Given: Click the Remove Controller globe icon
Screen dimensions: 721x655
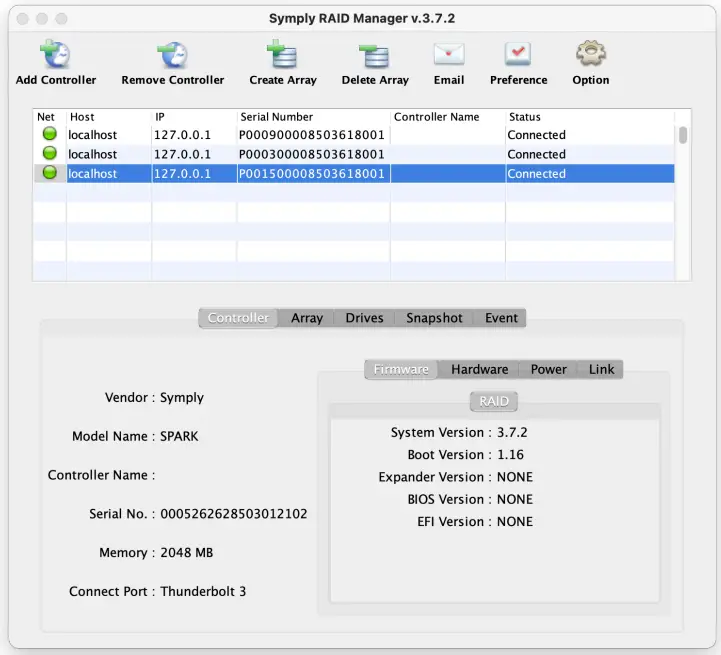Looking at the screenshot, I should [172, 55].
